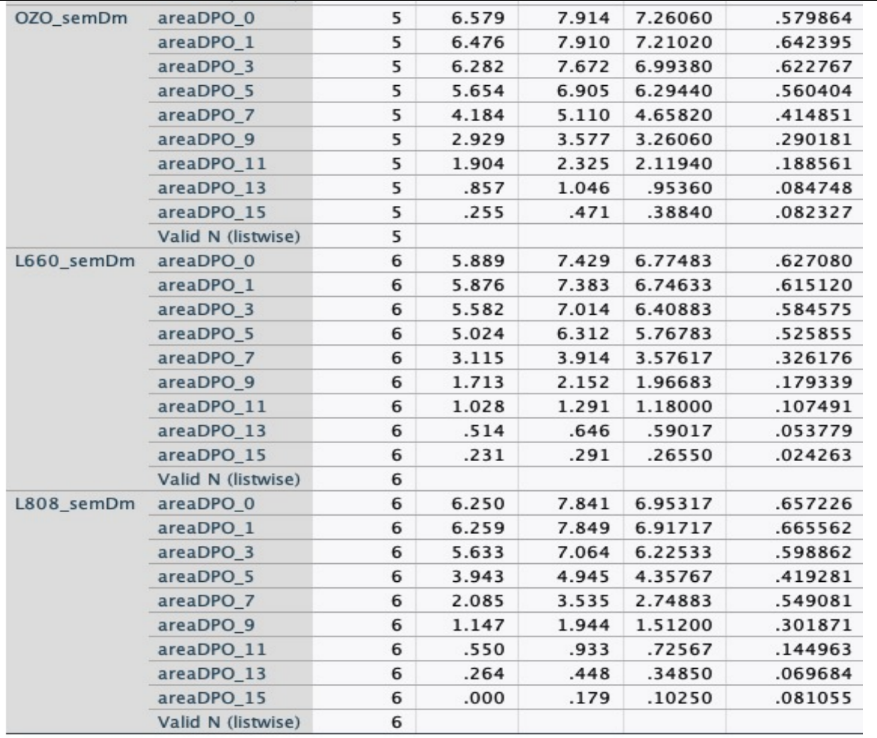Select the L660_semDm group label

coord(72,261)
